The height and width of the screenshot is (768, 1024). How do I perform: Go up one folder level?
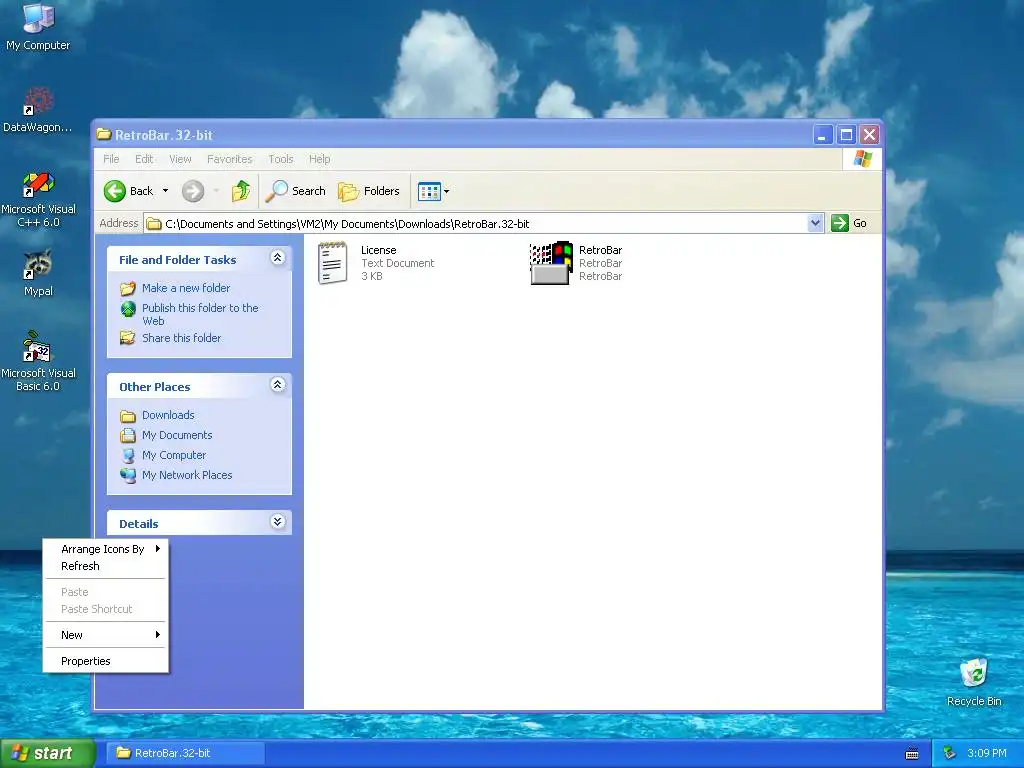click(240, 191)
